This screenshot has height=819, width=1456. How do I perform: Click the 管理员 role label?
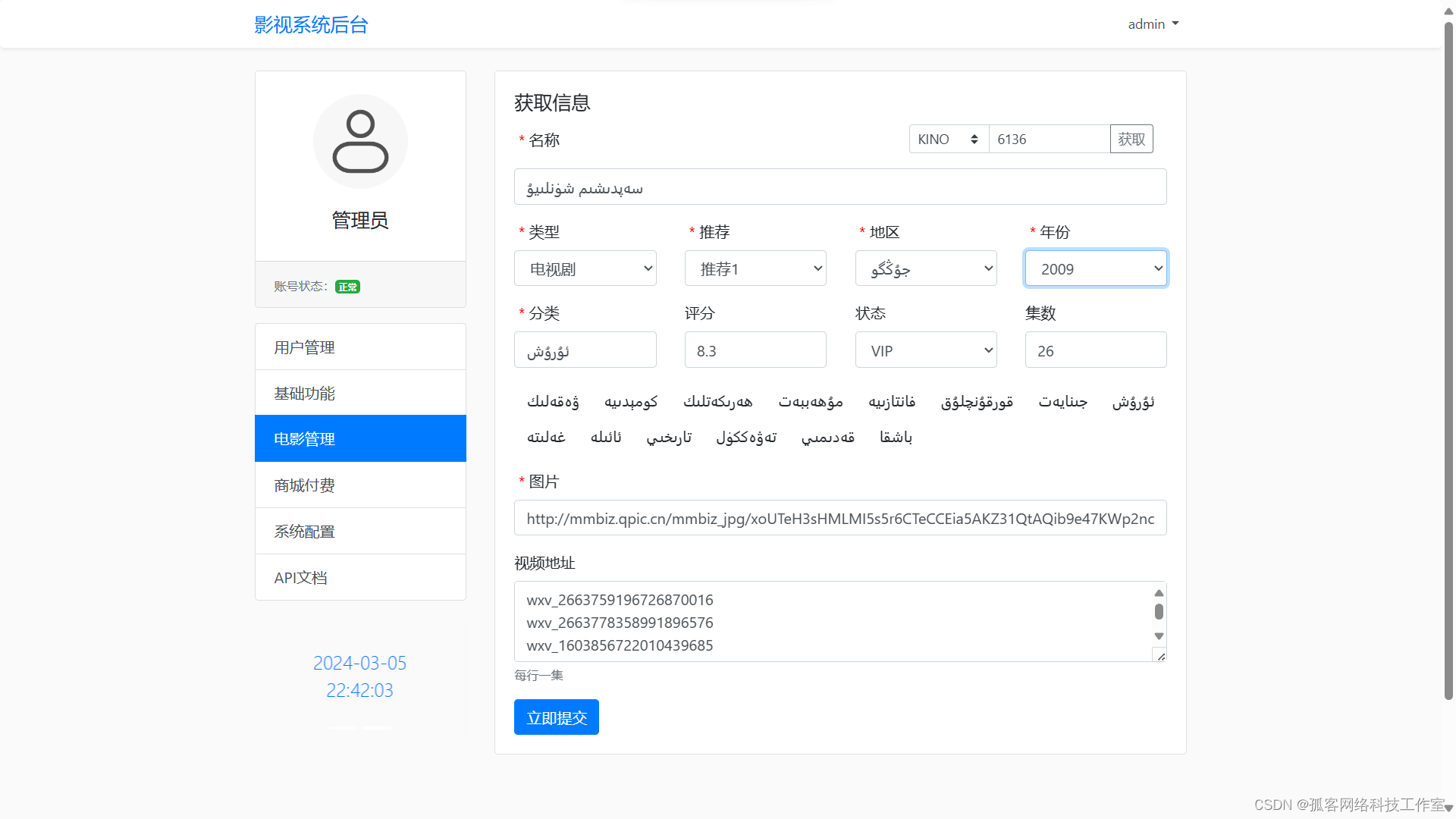tap(360, 221)
